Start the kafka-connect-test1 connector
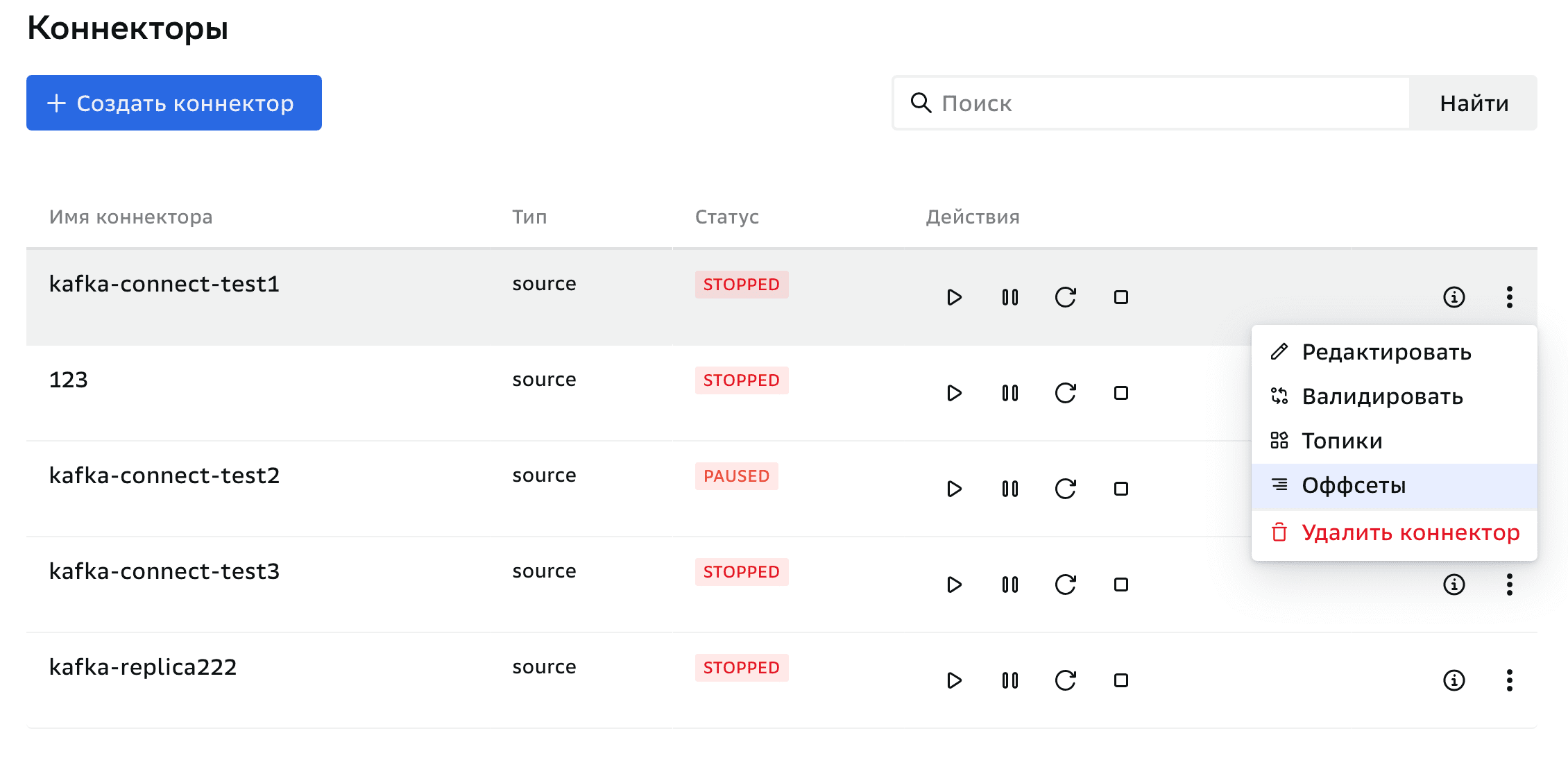 [x=954, y=297]
